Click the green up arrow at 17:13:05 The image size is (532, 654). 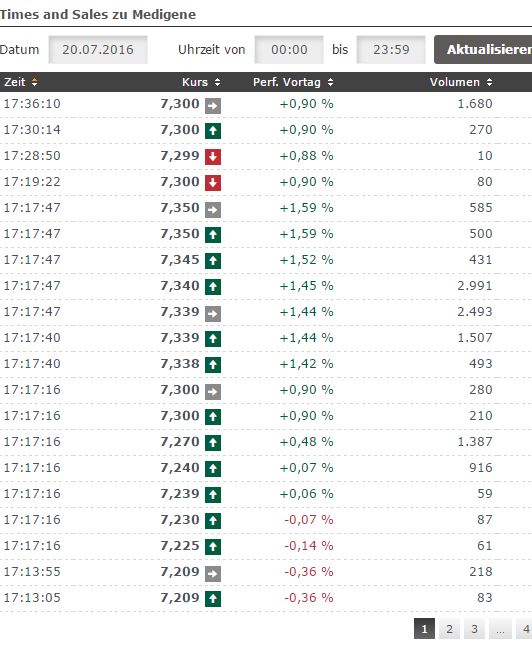click(213, 599)
